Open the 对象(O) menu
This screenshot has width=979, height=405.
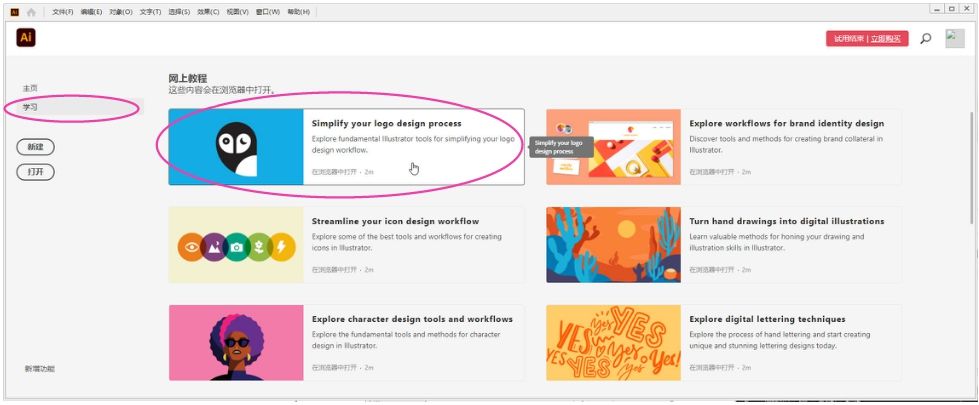[x=121, y=12]
